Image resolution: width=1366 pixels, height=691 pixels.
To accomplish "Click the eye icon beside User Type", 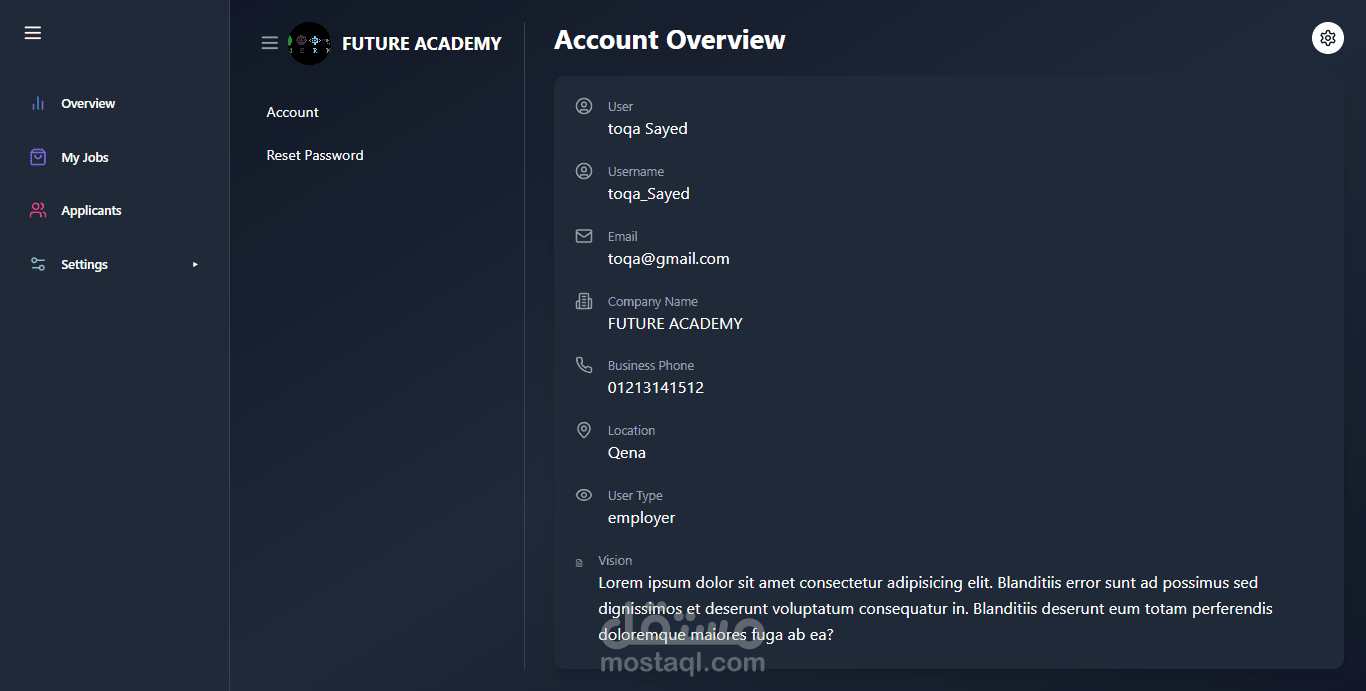I will (x=584, y=495).
